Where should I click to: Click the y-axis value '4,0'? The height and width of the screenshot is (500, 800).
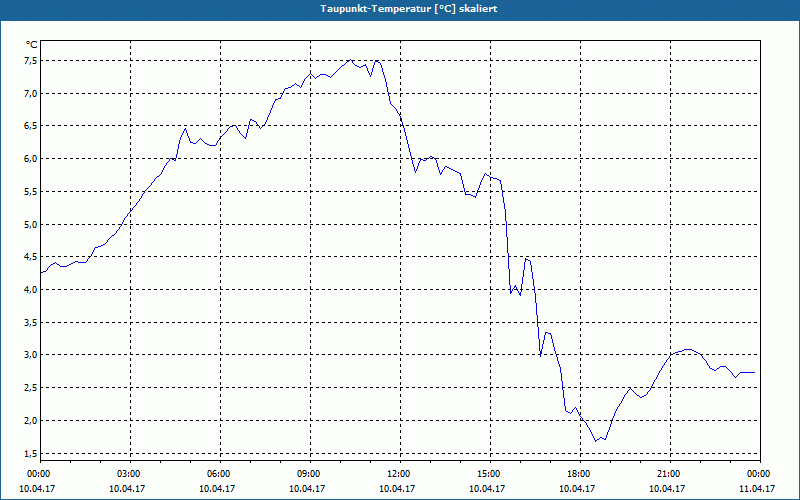31,289
